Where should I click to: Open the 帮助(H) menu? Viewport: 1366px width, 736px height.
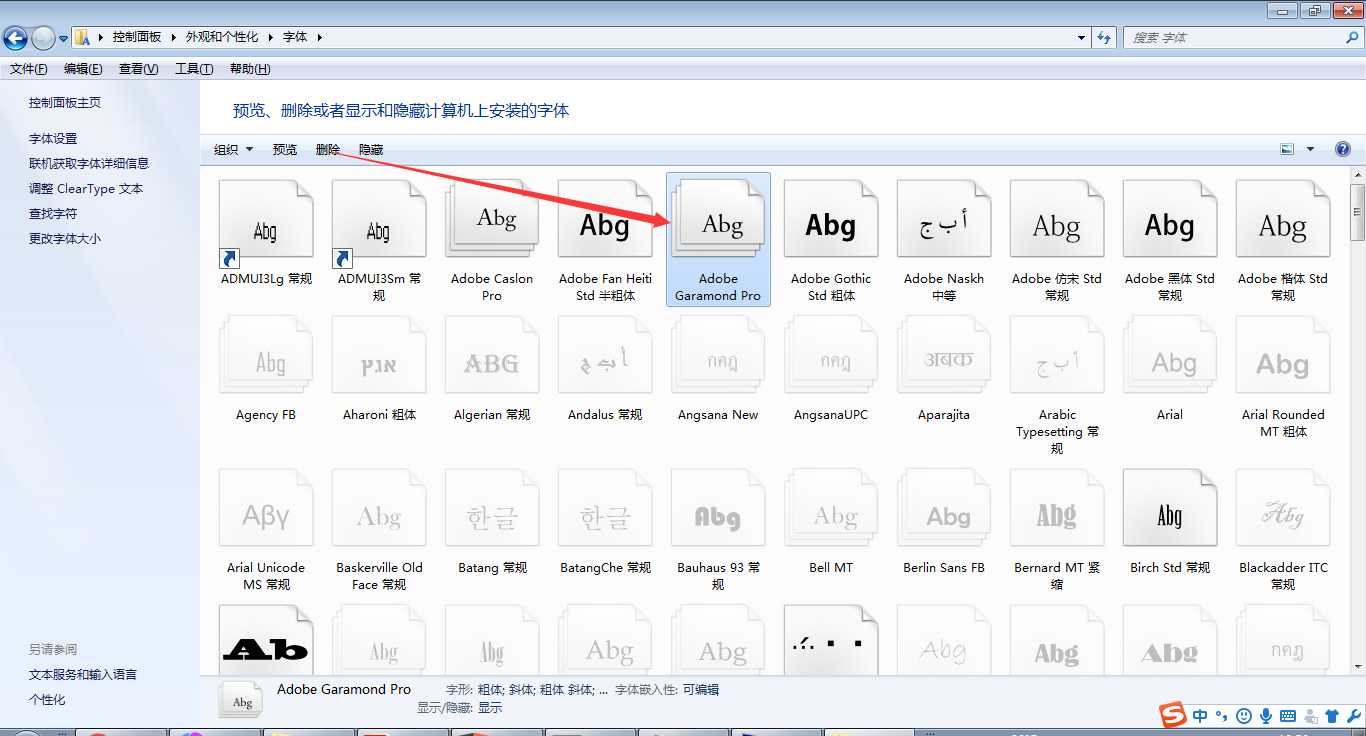tap(250, 69)
